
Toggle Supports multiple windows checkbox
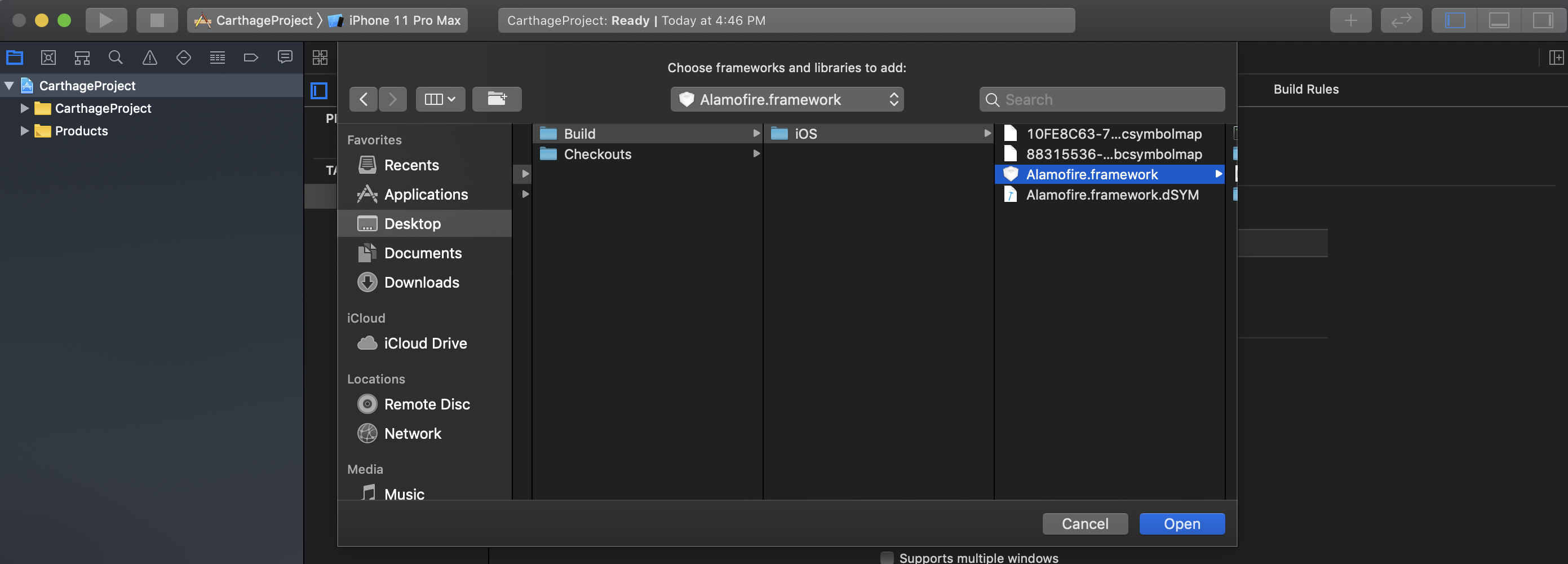pyautogui.click(x=887, y=558)
